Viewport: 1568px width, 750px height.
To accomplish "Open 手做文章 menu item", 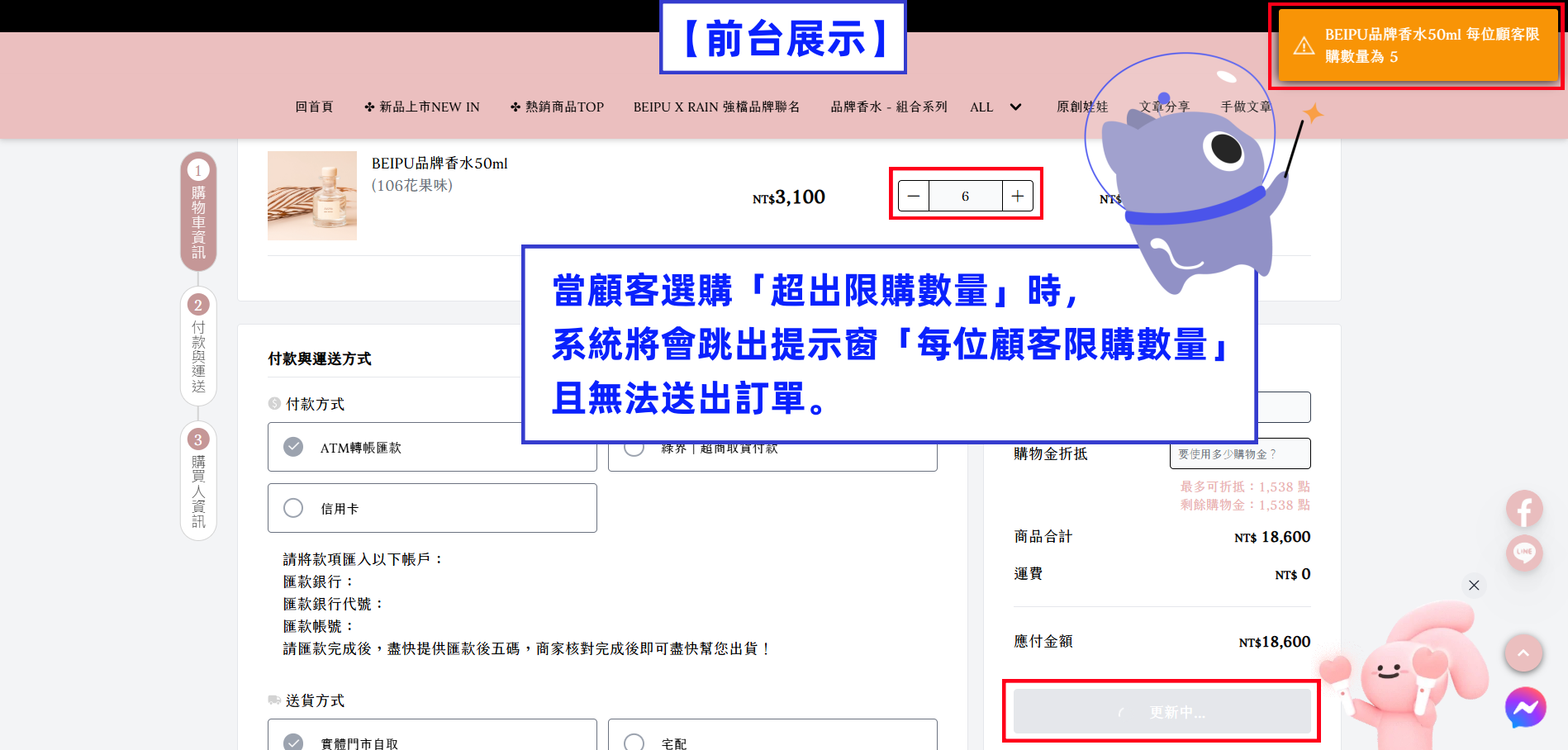I will point(1247,107).
